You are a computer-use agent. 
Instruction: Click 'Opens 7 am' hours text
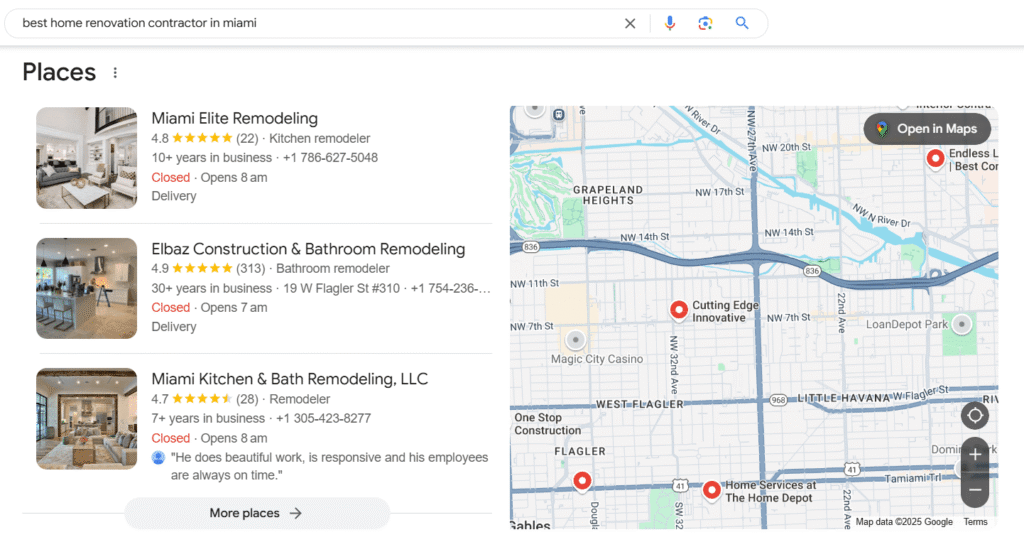pos(234,307)
